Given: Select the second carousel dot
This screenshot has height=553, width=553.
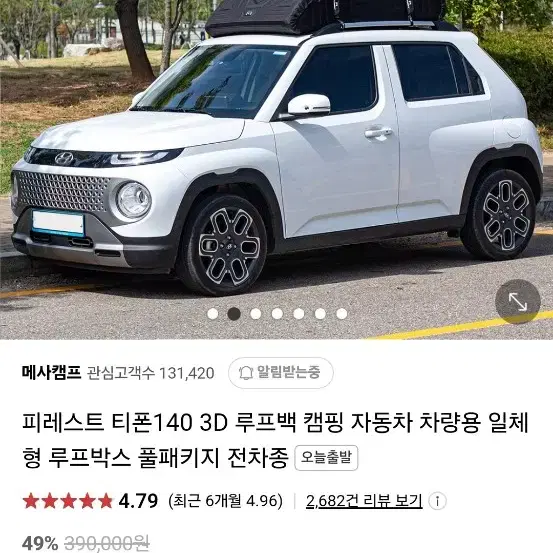Looking at the screenshot, I should (x=234, y=314).
